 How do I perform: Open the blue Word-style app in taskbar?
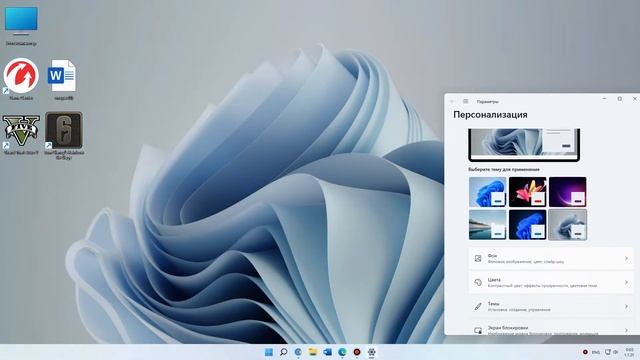(x=327, y=352)
